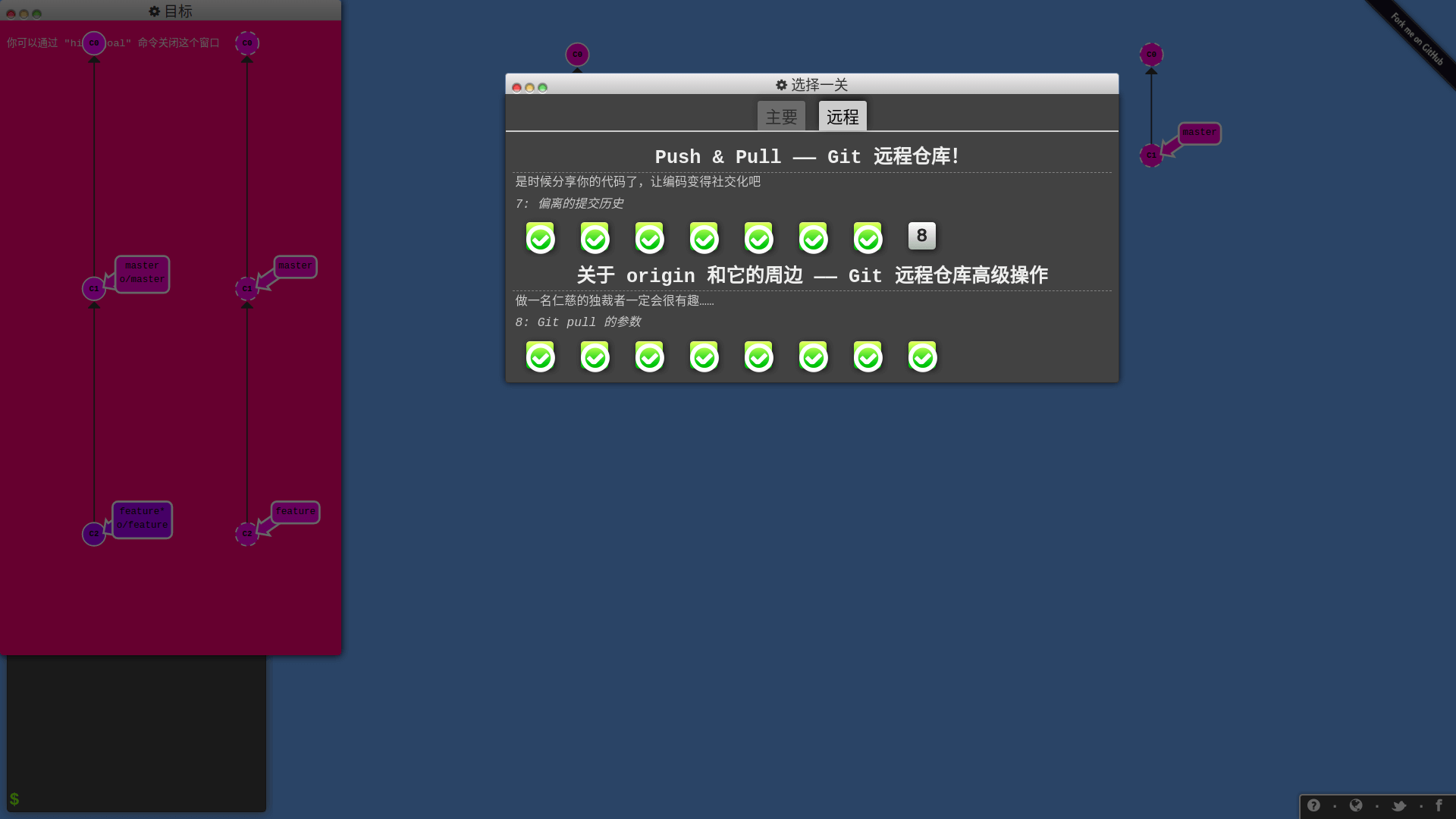The image size is (1456, 819).
Task: Open the Fork me on GitHub ribbon
Action: tap(1416, 38)
